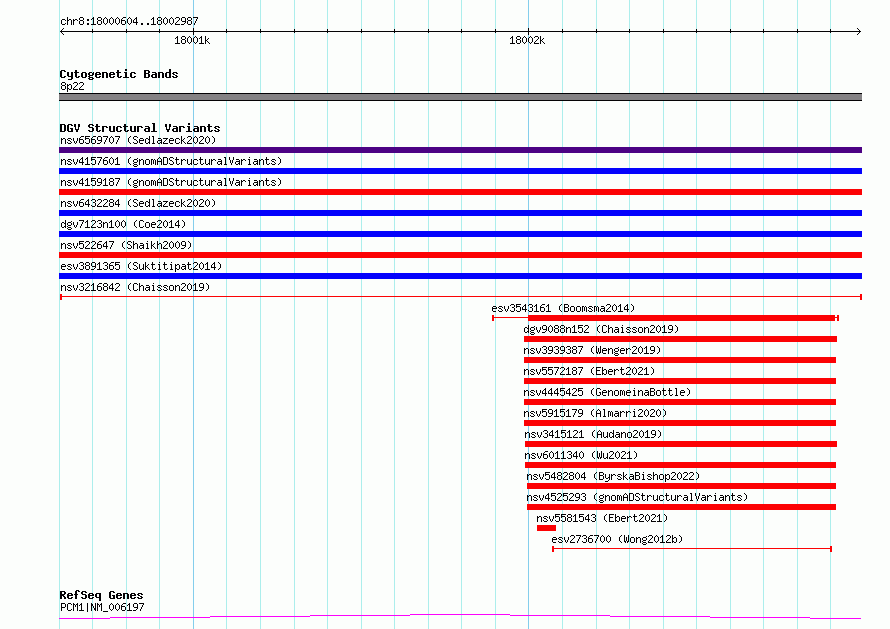Click the nsv5915179 (Almarri2020) label

point(595,413)
